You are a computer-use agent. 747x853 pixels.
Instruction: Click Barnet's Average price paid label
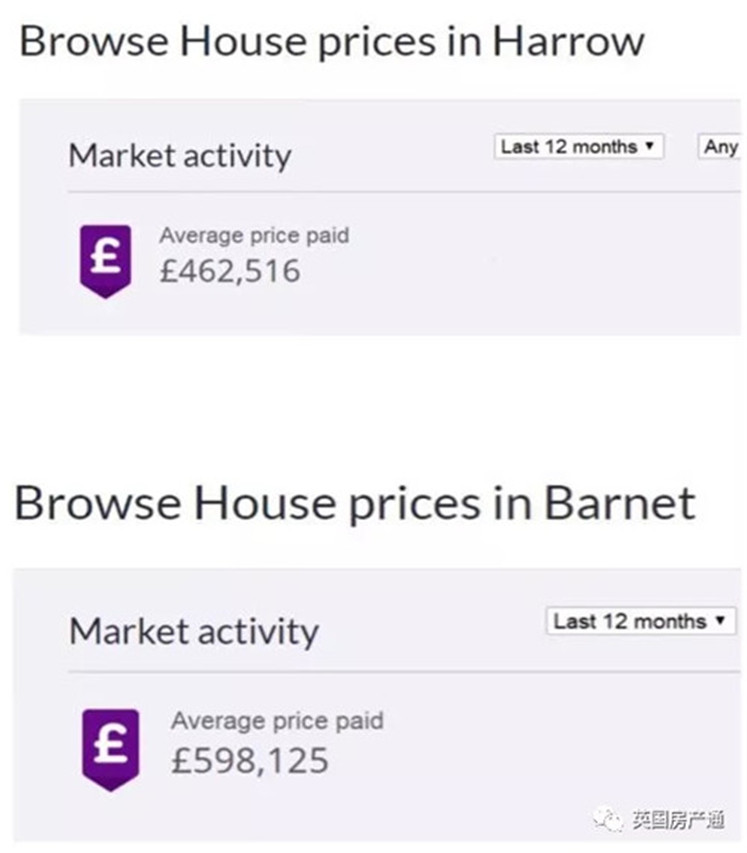[277, 720]
